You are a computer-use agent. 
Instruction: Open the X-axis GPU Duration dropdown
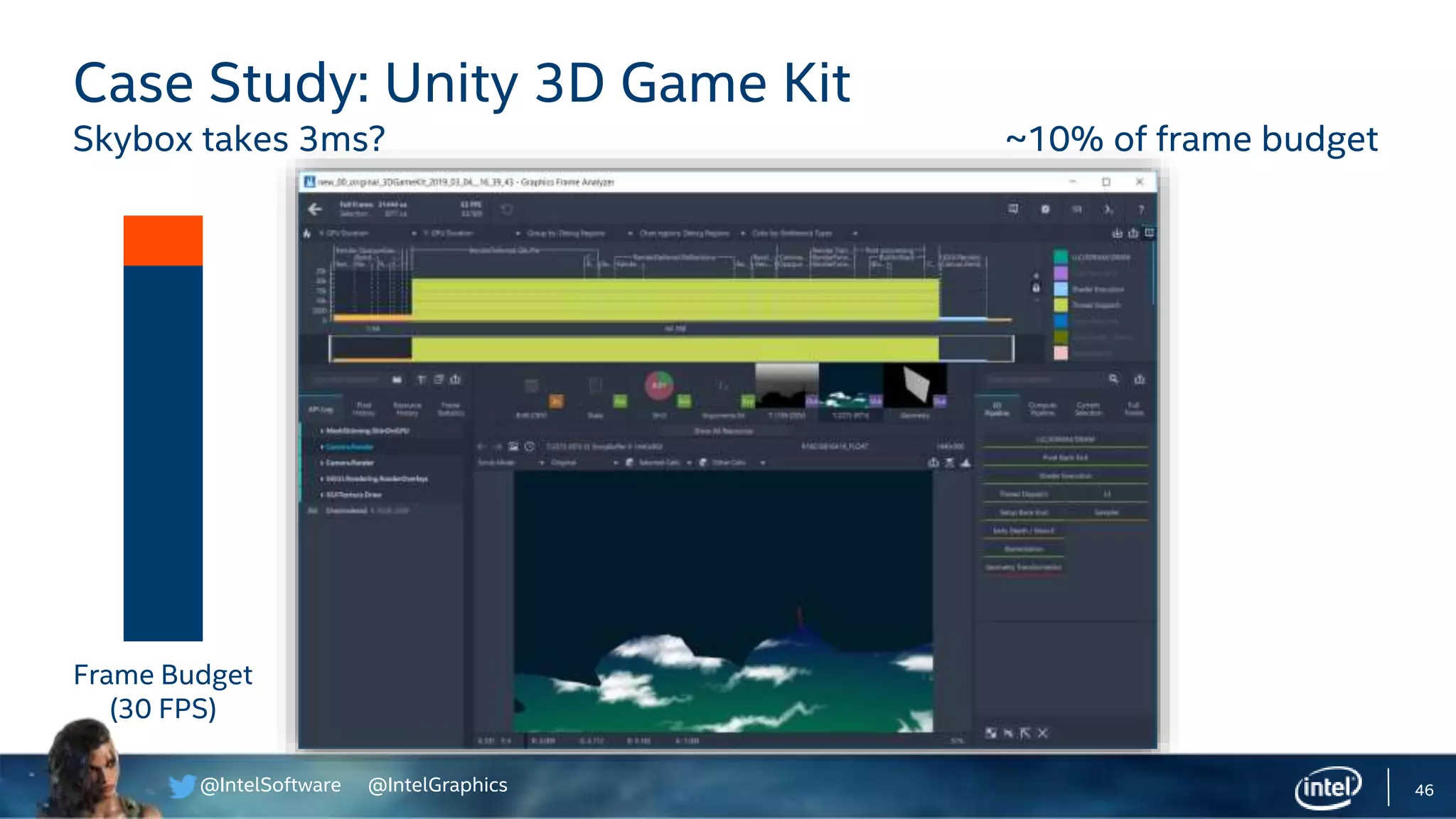pos(367,233)
